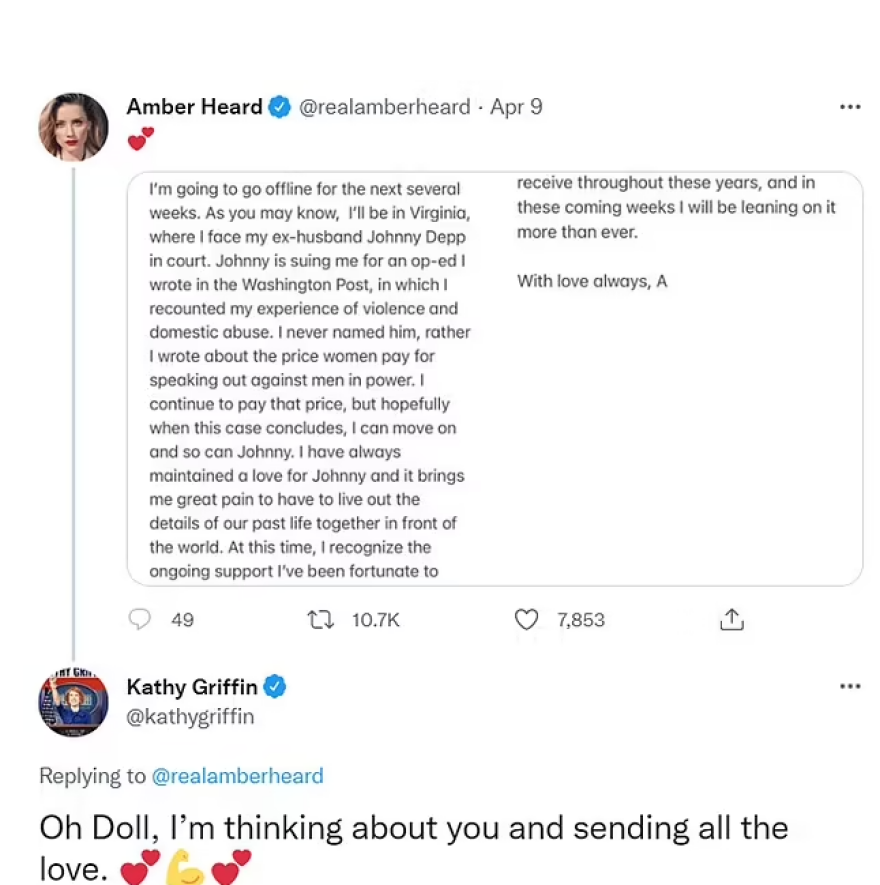880x885 pixels.
Task: Open more options on Amber Heard's tweet
Action: pyautogui.click(x=850, y=107)
